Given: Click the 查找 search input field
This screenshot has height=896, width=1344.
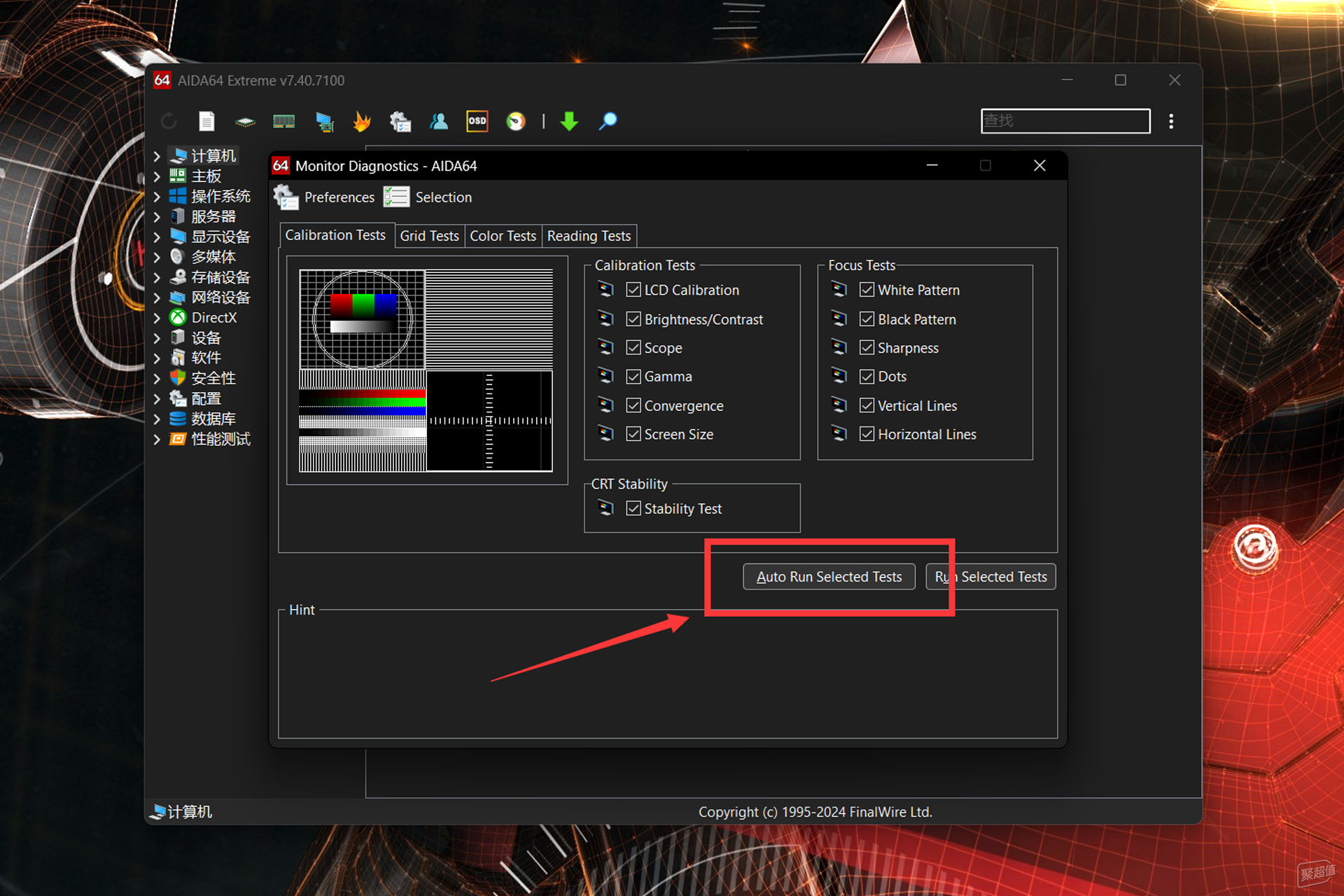Looking at the screenshot, I should (x=1065, y=121).
